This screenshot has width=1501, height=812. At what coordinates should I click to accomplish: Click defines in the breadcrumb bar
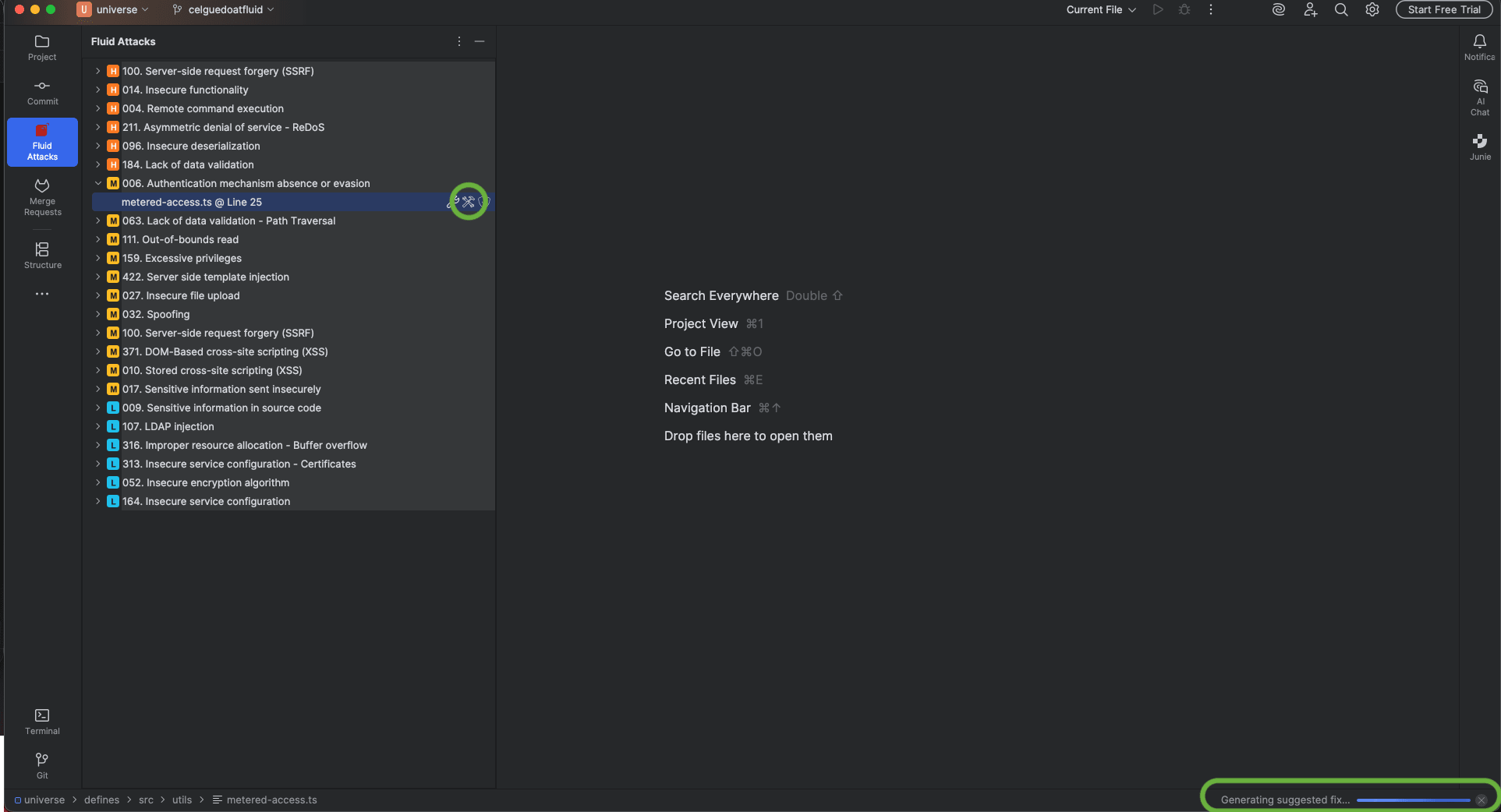click(x=101, y=800)
